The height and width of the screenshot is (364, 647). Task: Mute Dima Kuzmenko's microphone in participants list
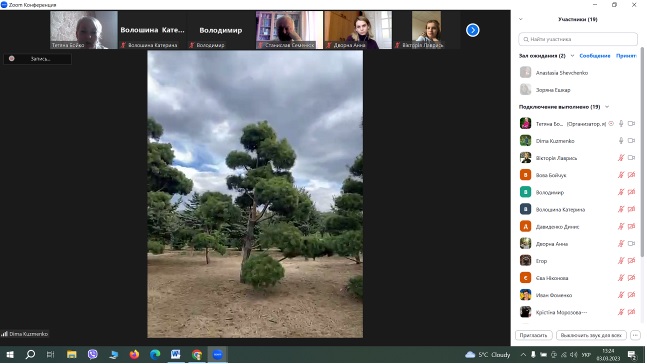(621, 141)
